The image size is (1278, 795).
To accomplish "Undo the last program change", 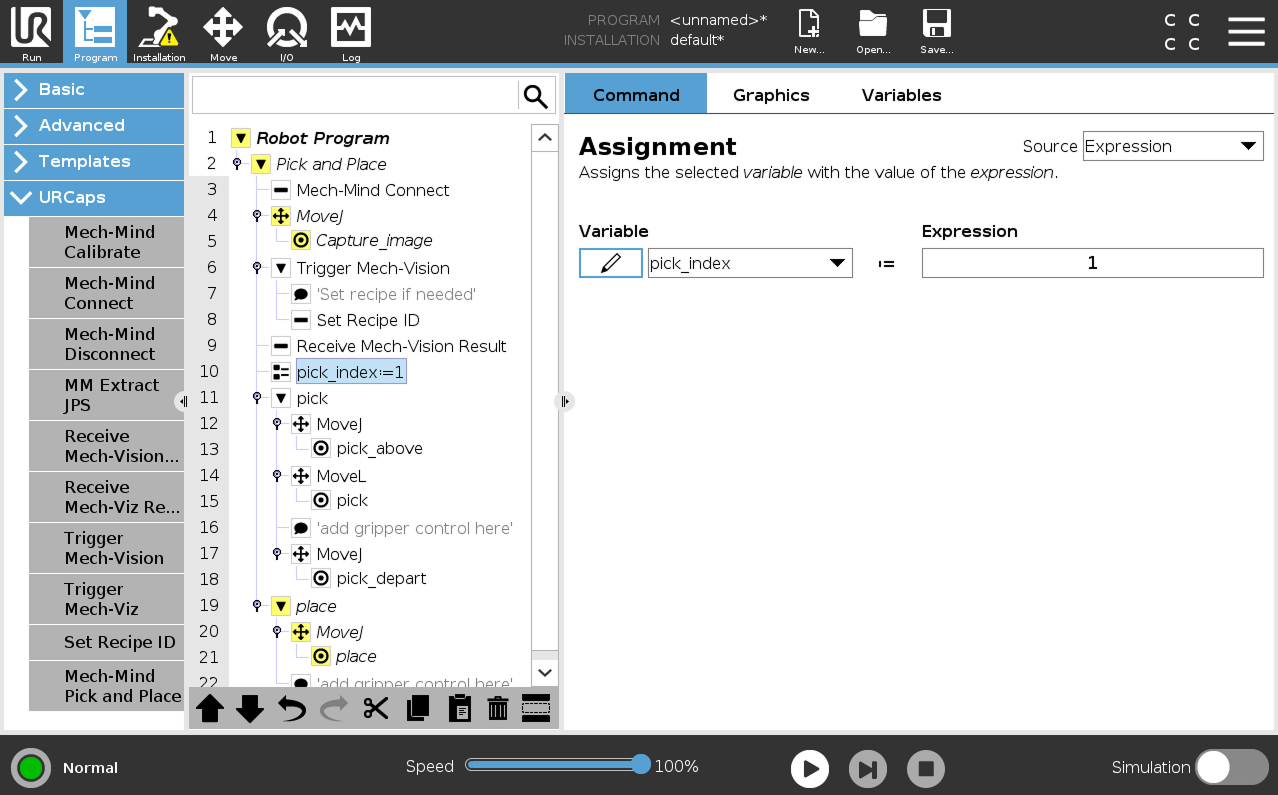I will click(x=291, y=709).
